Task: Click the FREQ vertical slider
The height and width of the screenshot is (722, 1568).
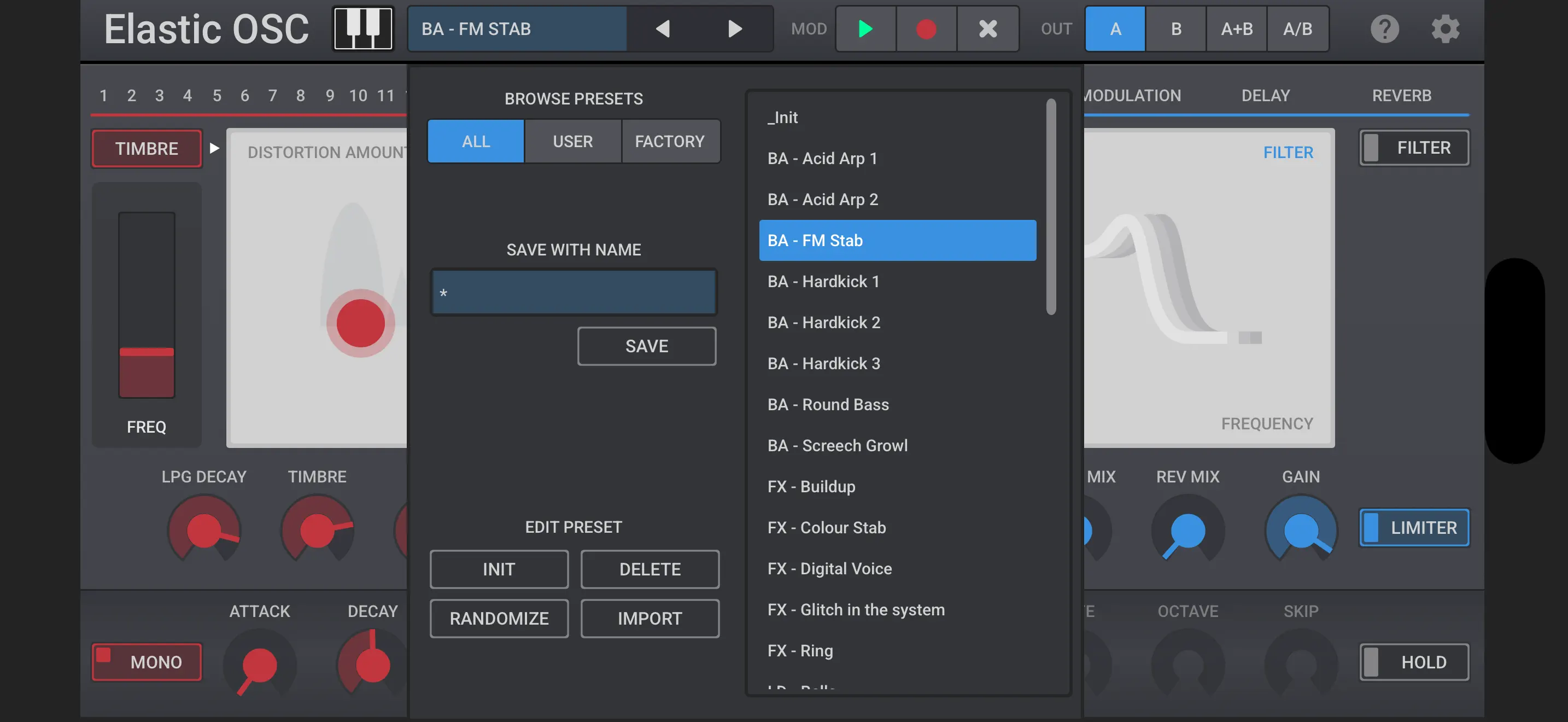Action: pos(147,304)
